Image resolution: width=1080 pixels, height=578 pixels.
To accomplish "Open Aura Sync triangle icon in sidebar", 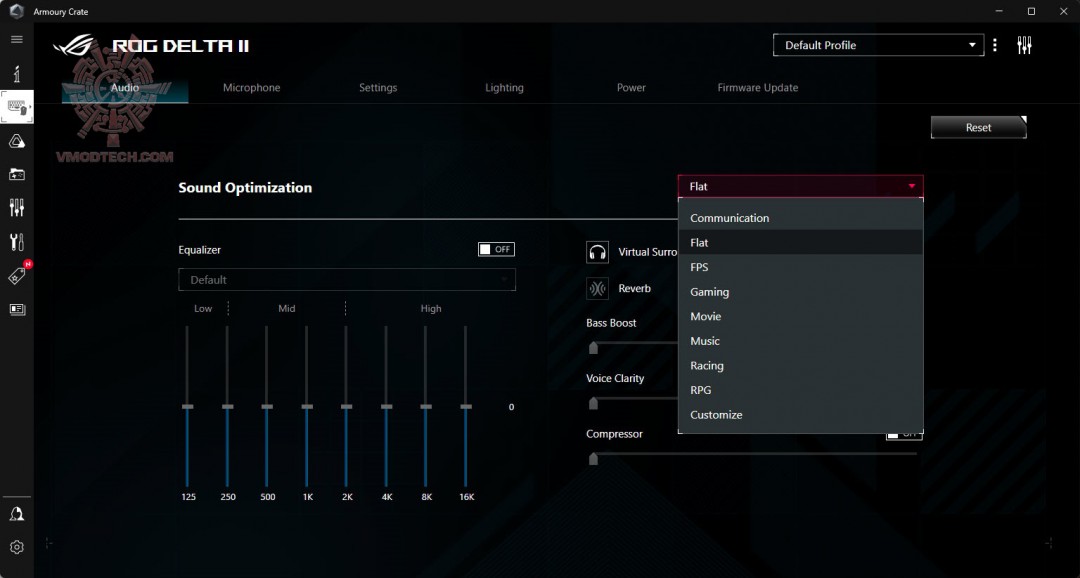I will (17, 141).
